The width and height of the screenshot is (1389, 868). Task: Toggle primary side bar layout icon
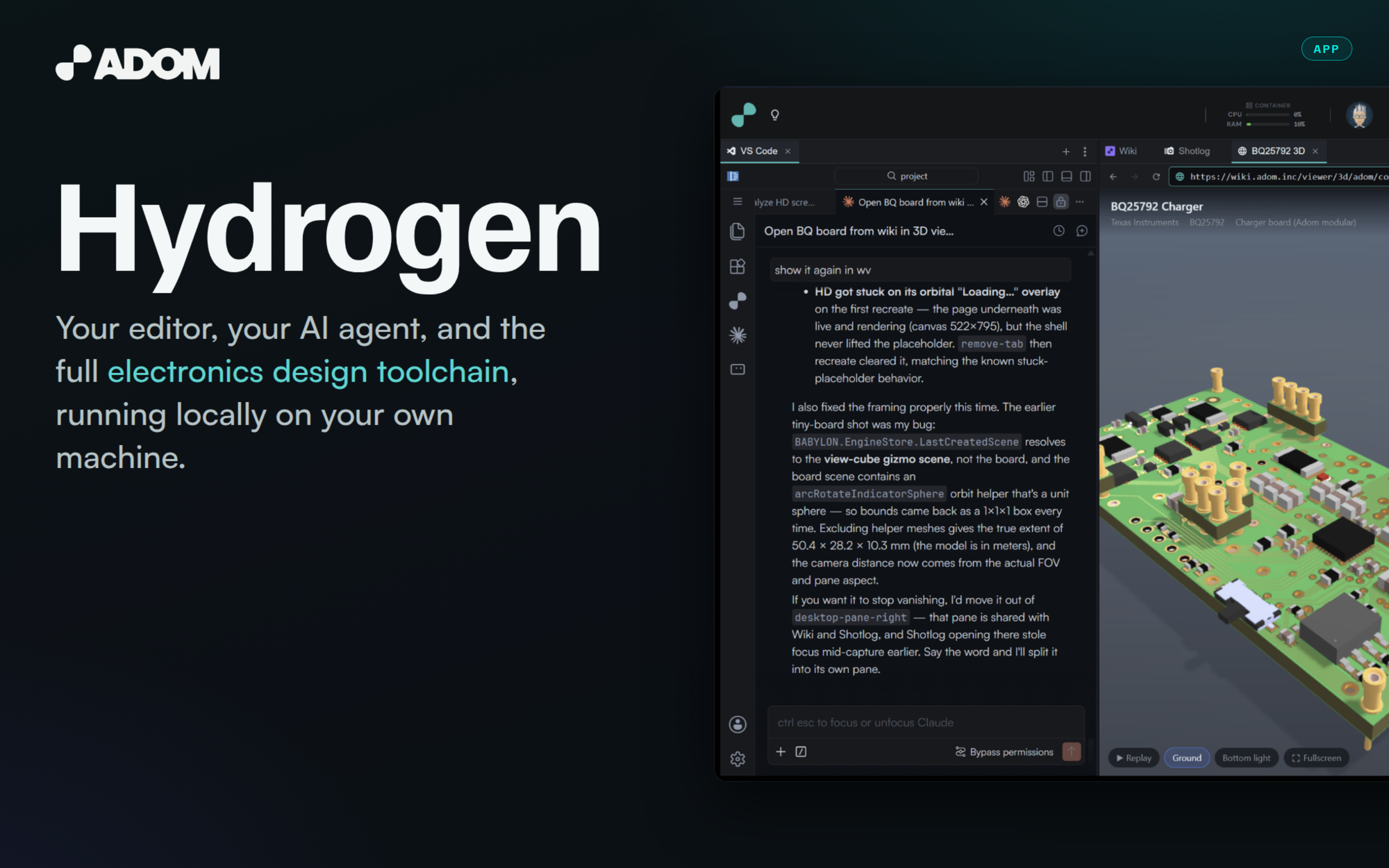pyautogui.click(x=1048, y=176)
